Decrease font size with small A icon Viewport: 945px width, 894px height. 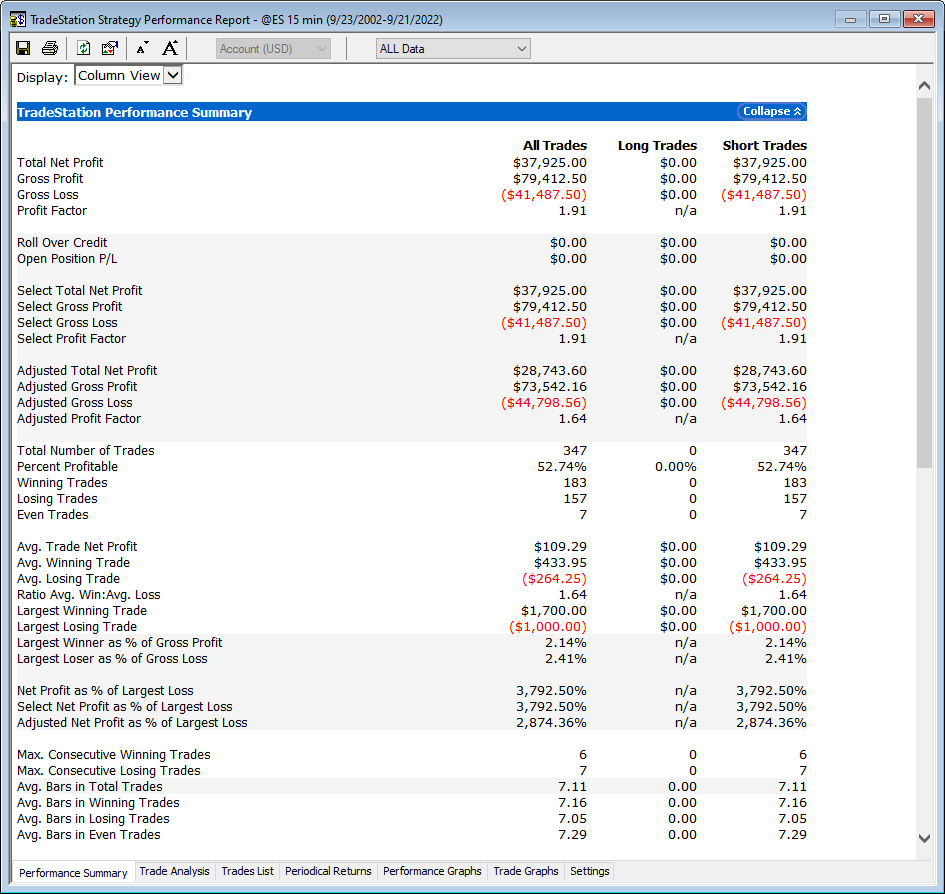[142, 48]
